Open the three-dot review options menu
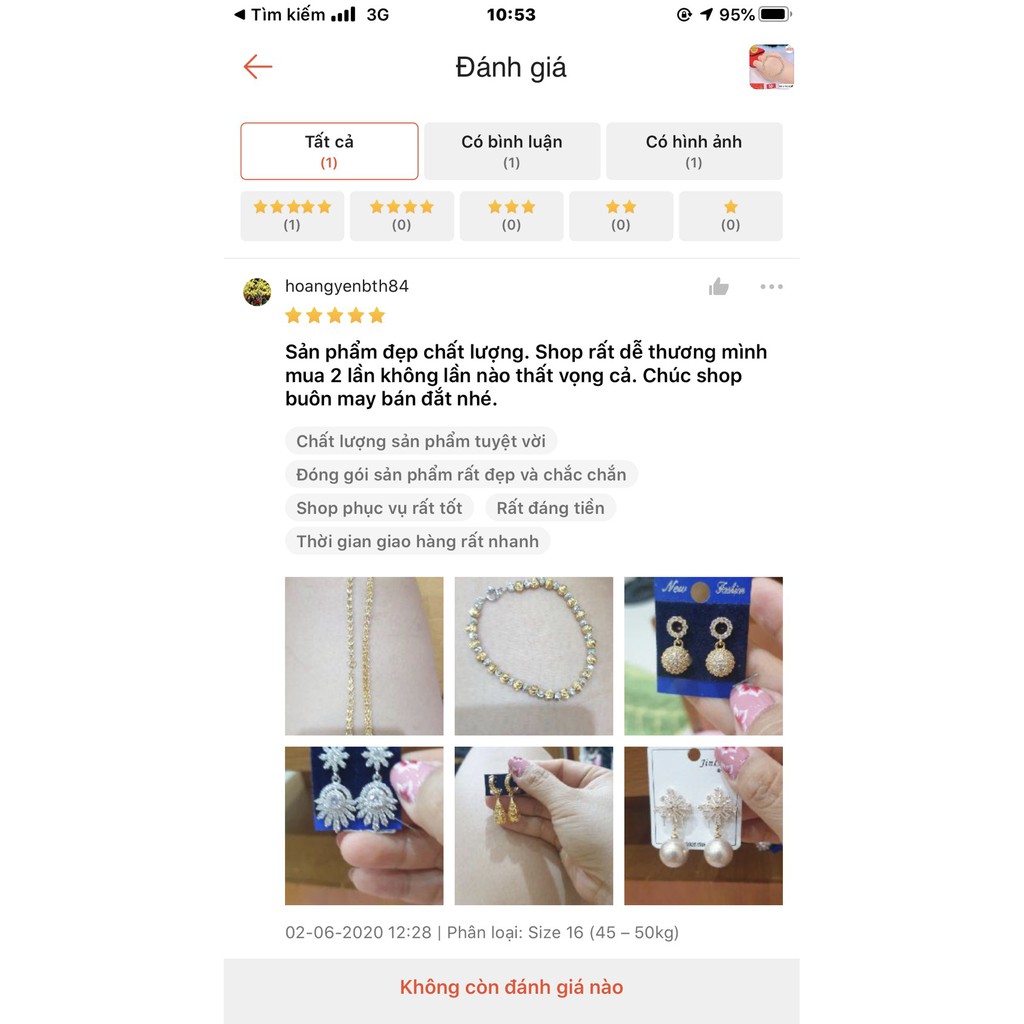1024x1024 pixels. tap(771, 287)
